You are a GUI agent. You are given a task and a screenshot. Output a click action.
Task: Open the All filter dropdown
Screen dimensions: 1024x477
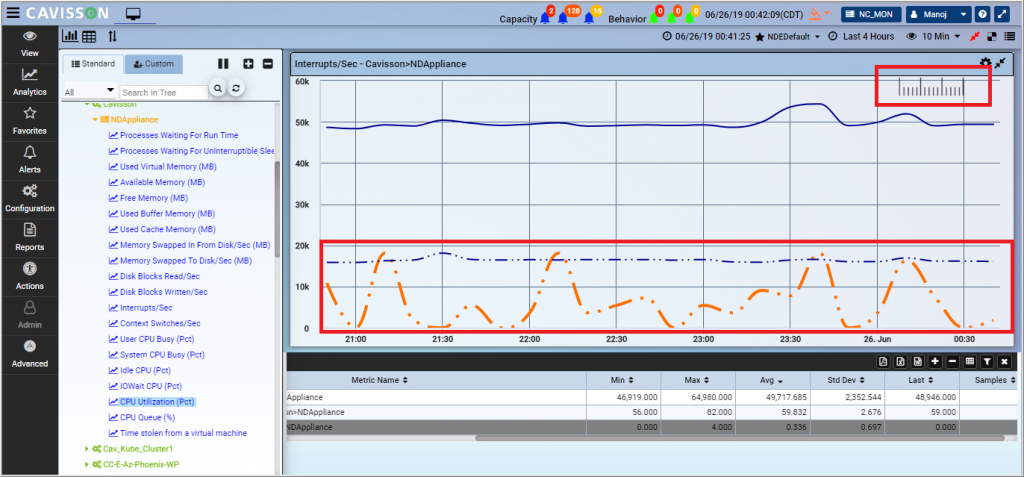click(x=89, y=91)
